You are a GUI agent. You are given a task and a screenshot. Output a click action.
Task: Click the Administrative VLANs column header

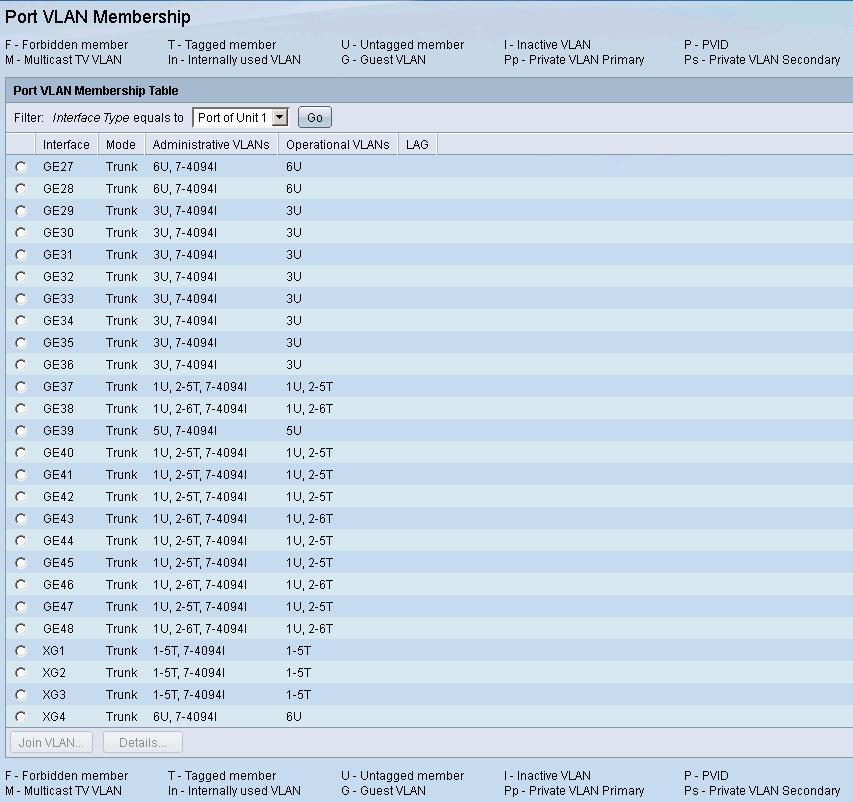click(x=211, y=145)
